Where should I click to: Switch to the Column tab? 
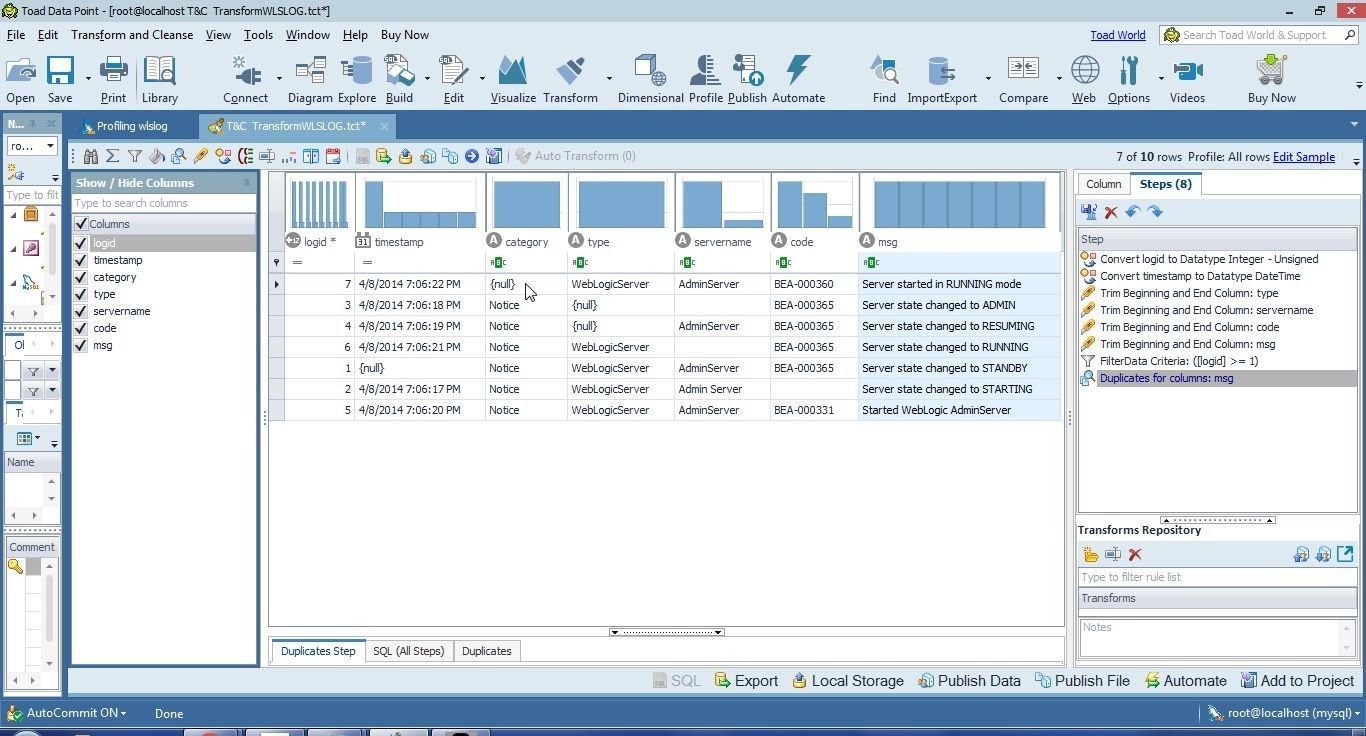coord(1103,184)
